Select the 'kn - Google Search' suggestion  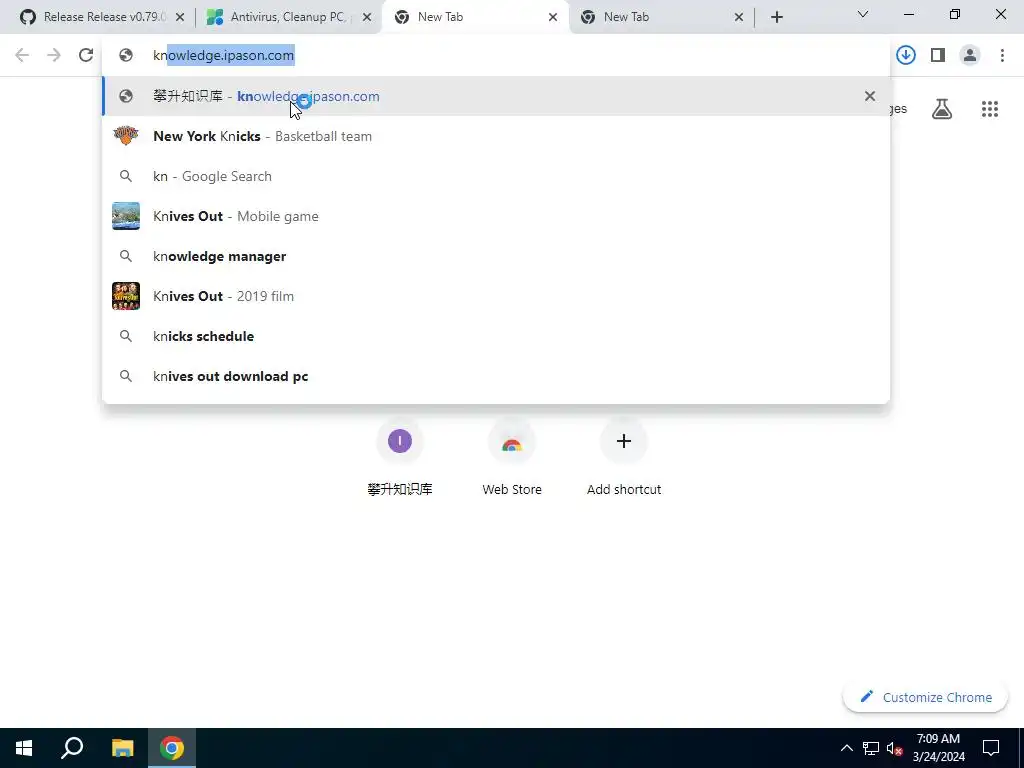pyautogui.click(x=495, y=176)
